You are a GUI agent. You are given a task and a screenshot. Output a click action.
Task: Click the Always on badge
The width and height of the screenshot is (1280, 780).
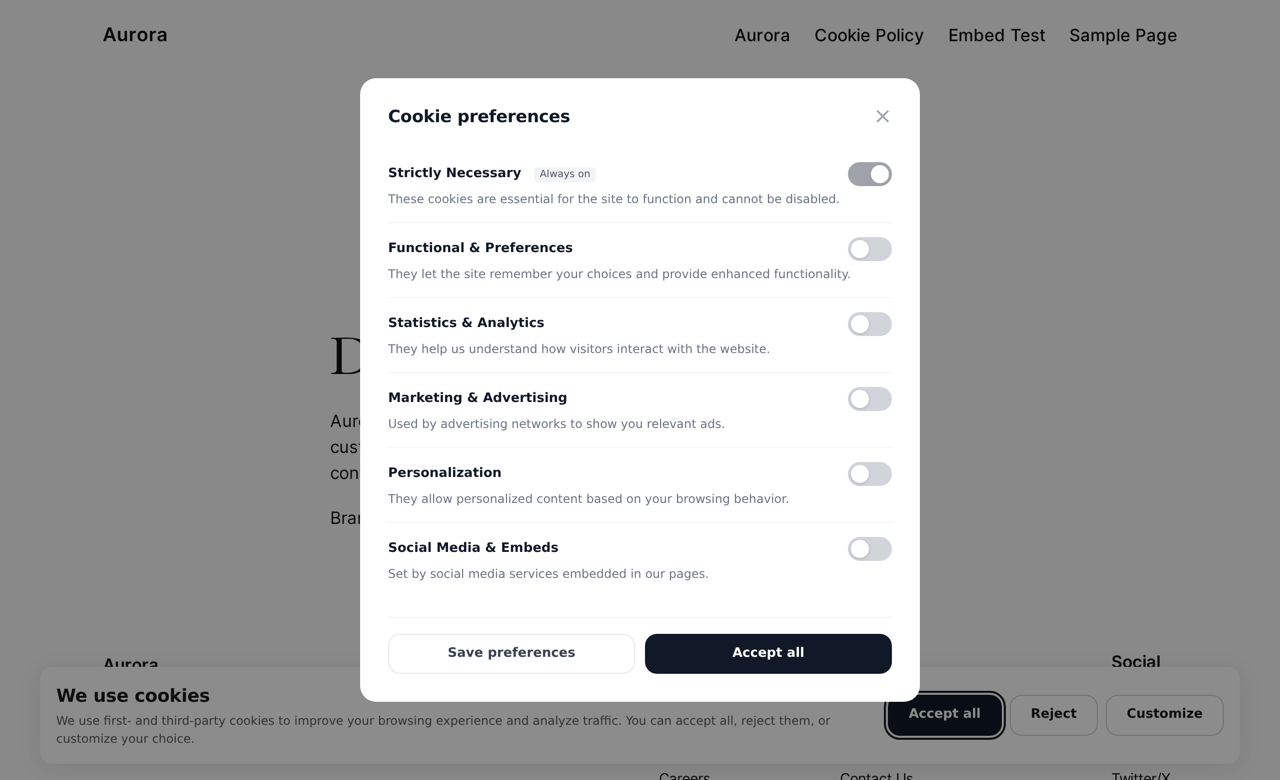tap(565, 174)
